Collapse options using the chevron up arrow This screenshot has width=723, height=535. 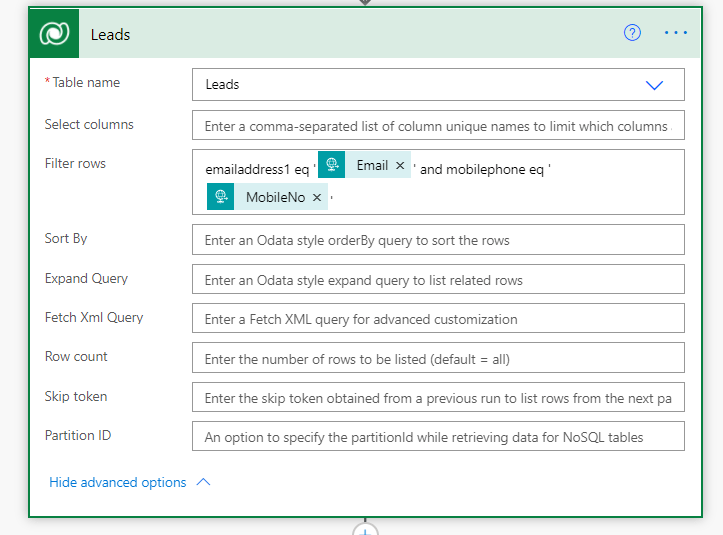click(x=204, y=482)
